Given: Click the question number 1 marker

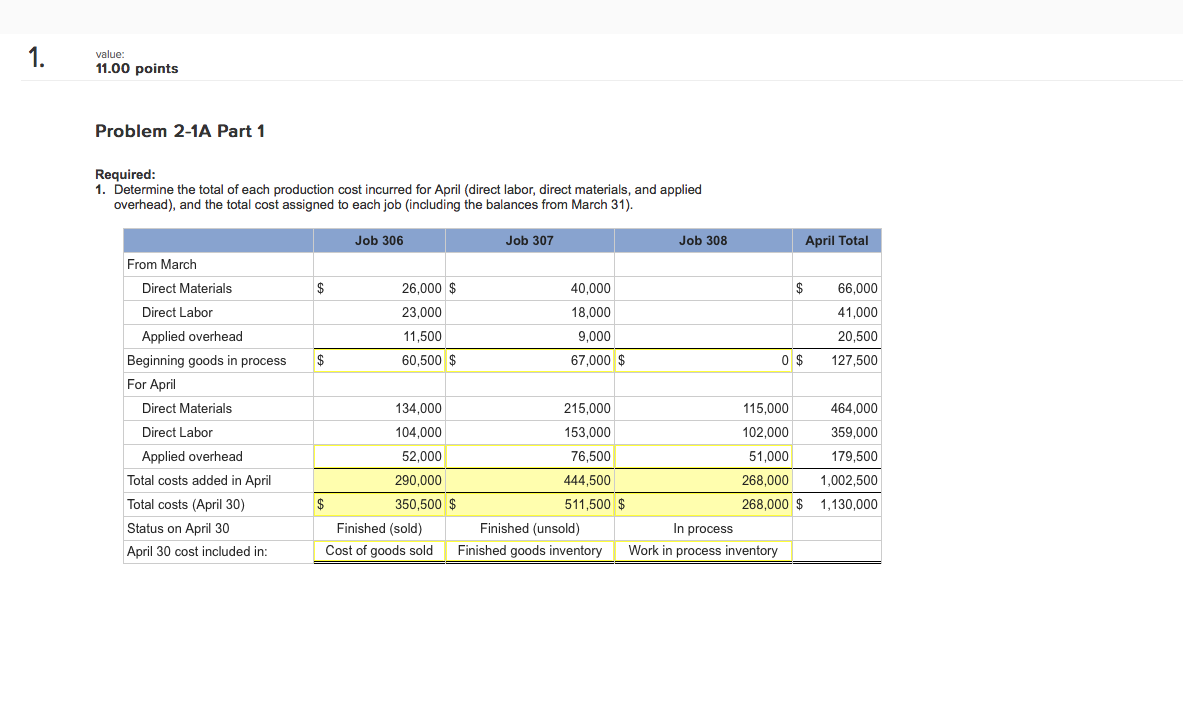Looking at the screenshot, I should tap(34, 58).
